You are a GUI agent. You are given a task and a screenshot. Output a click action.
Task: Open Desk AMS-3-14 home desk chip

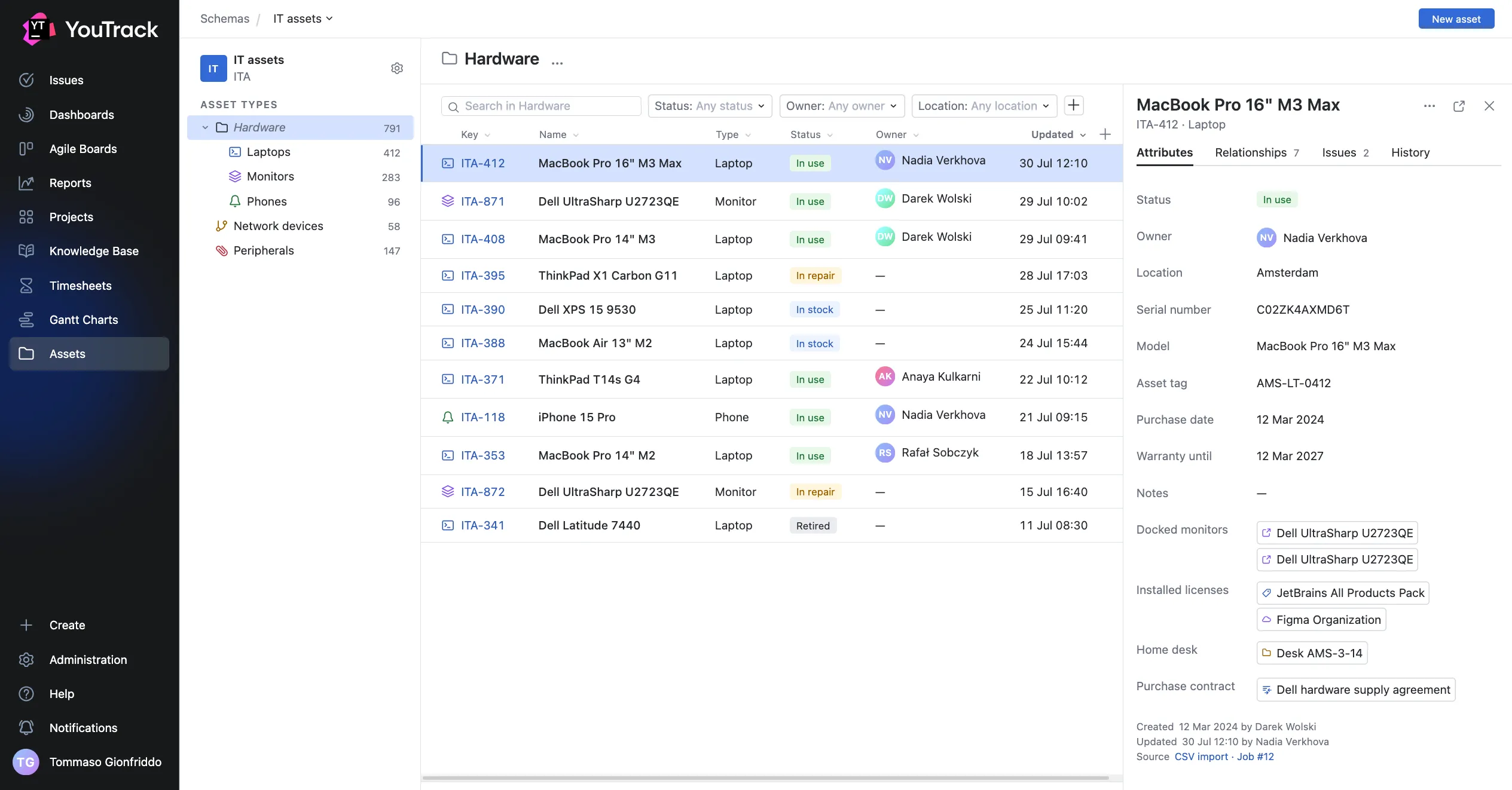(1312, 653)
